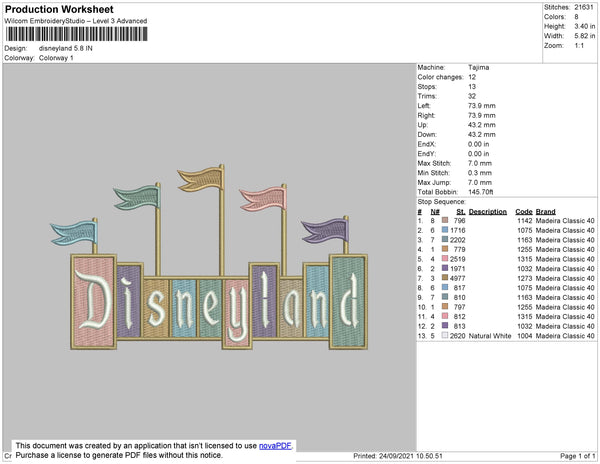The height and width of the screenshot is (464, 600).
Task: Click the color swatch for 796 stitches row
Action: tap(445, 220)
